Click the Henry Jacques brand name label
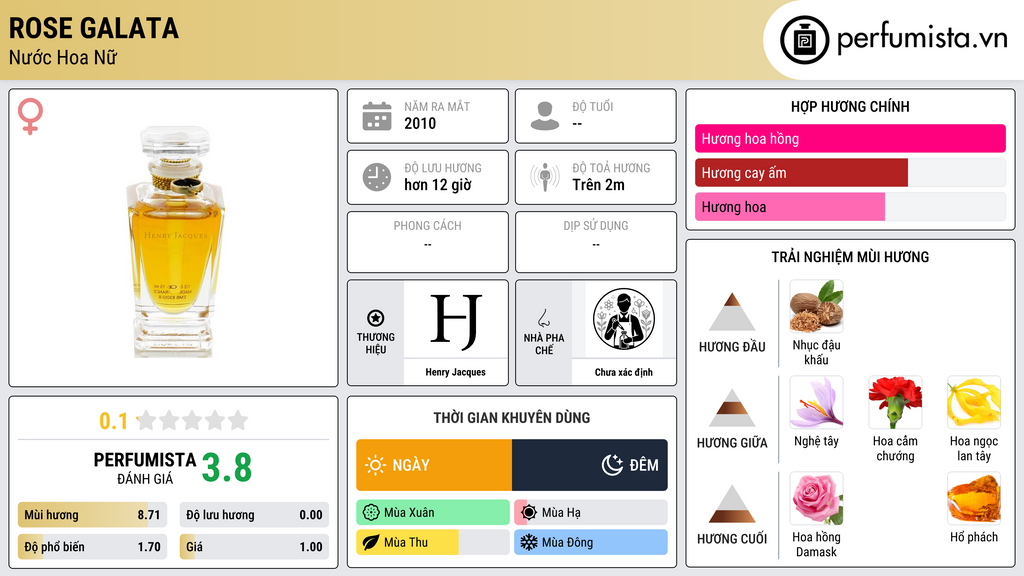This screenshot has width=1024, height=576. (456, 372)
